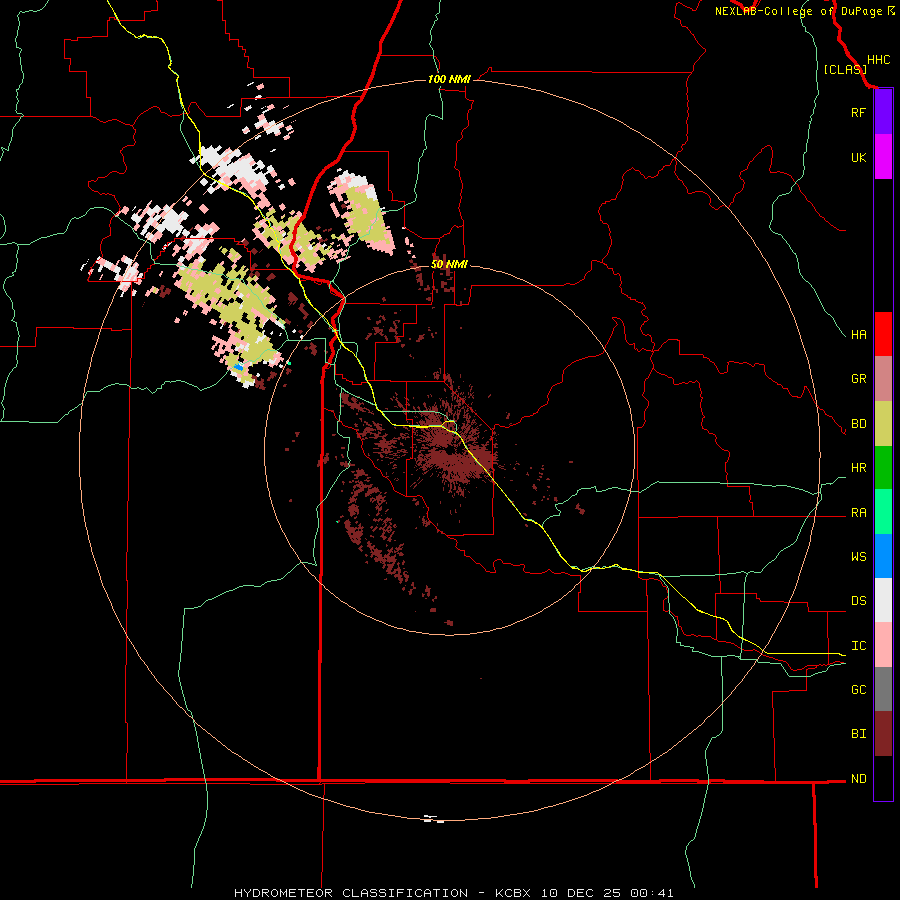
Task: Click the HR legend label
Action: tap(858, 468)
